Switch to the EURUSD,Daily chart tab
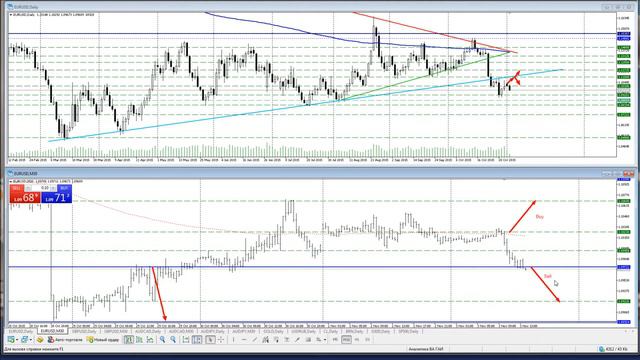This screenshot has height=360, width=640. 21,331
